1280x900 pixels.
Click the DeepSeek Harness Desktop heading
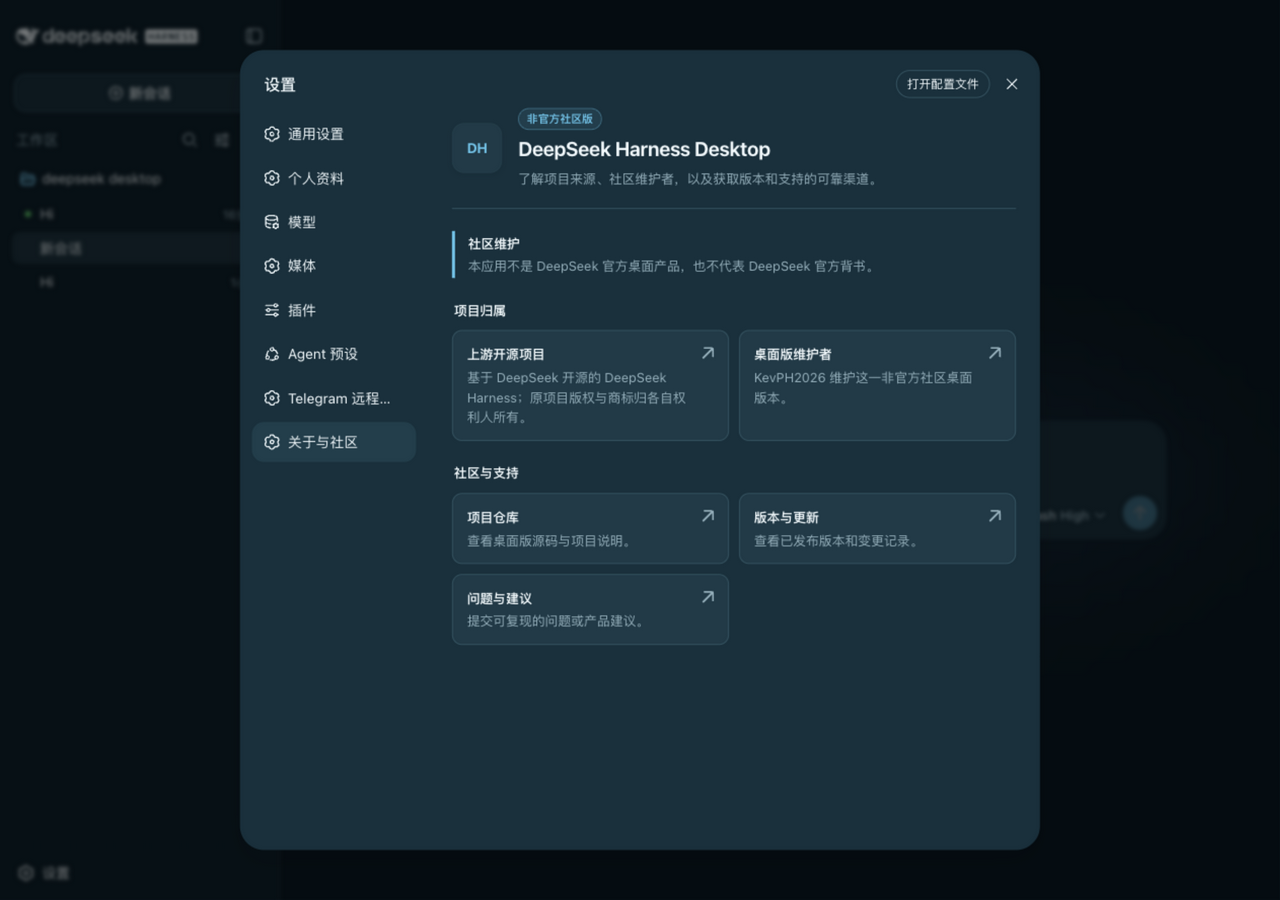pyautogui.click(x=644, y=149)
